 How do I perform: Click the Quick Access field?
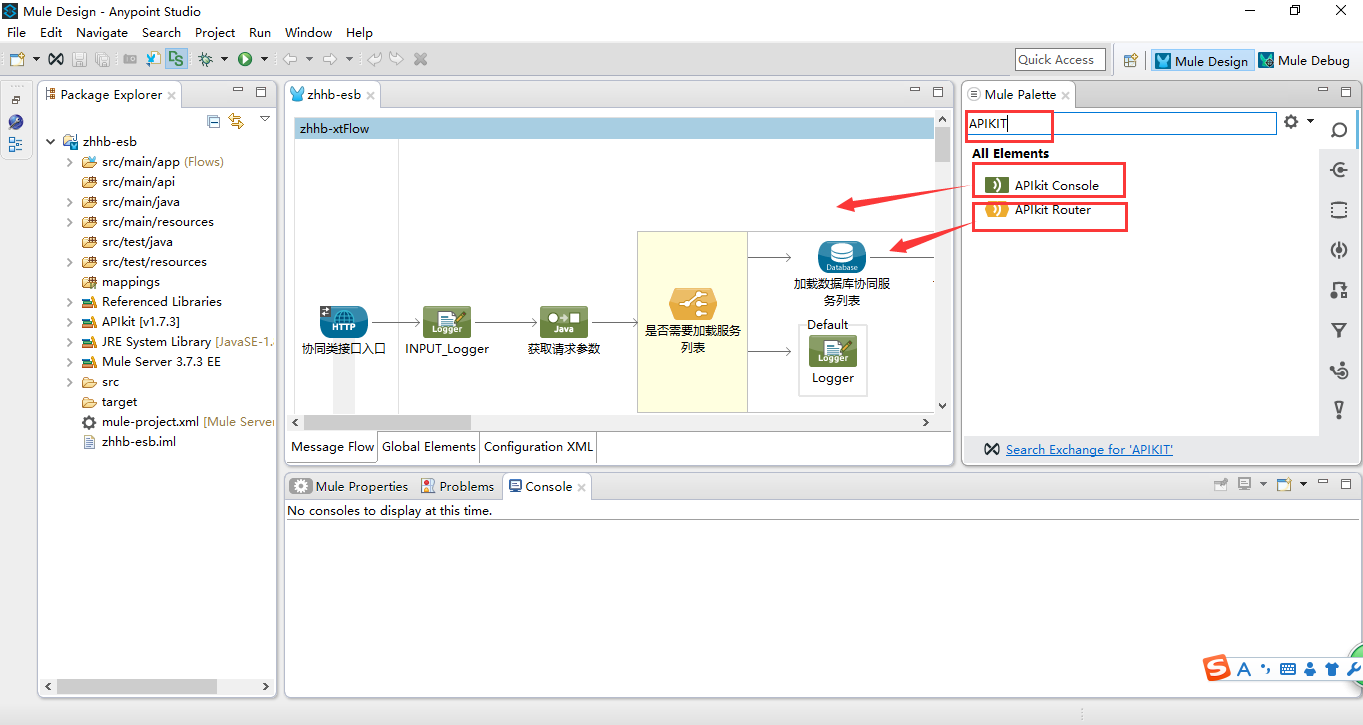1060,60
